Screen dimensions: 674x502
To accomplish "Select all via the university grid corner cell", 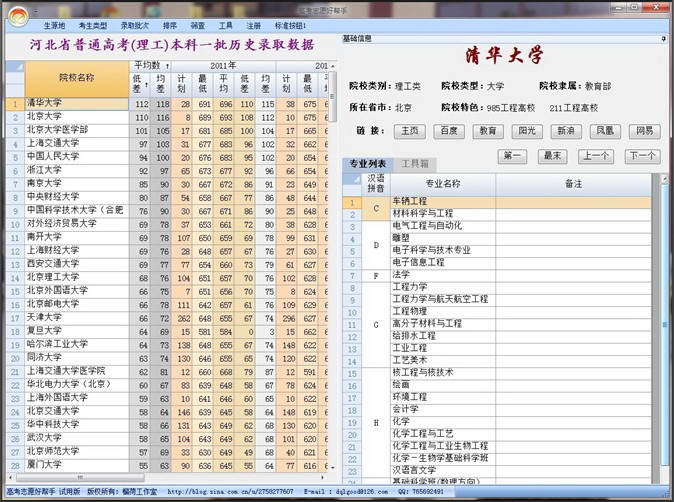I will (x=15, y=66).
